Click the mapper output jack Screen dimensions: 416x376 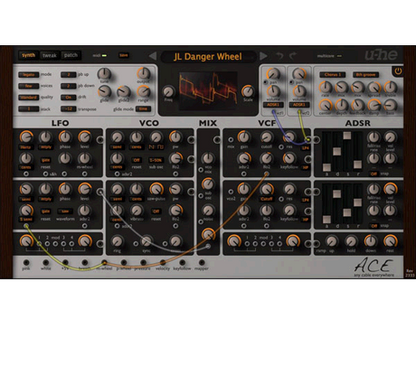point(202,263)
